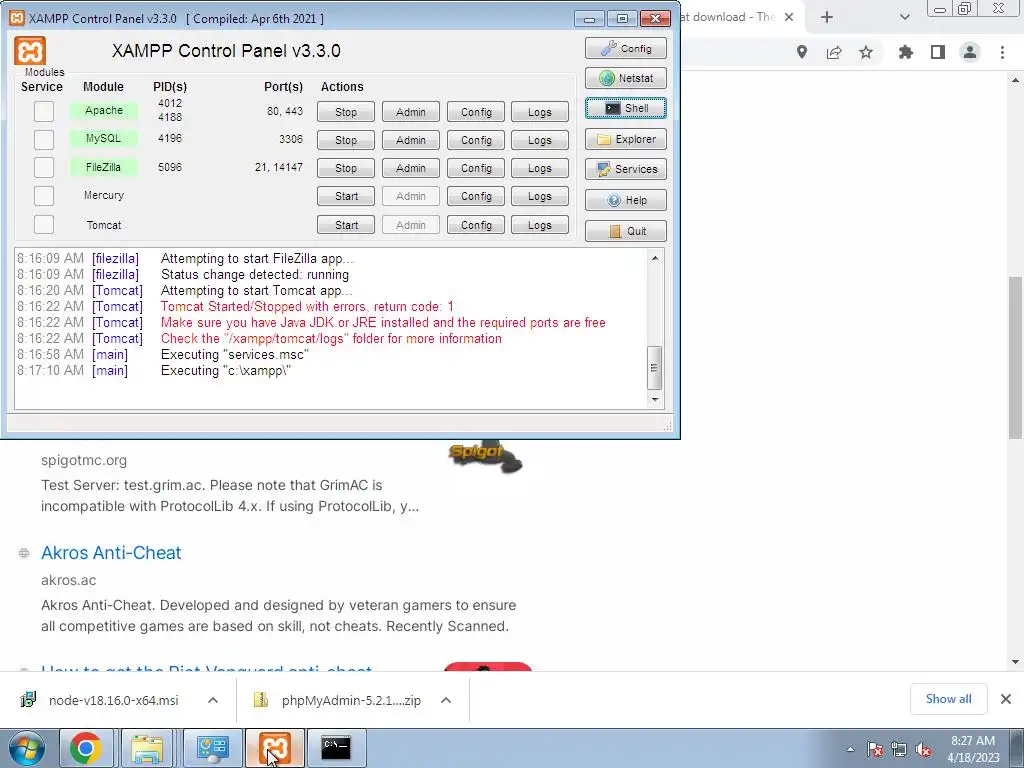Image resolution: width=1024 pixels, height=768 pixels.
Task: Expand phpMyAdmin zip download options
Action: click(446, 700)
